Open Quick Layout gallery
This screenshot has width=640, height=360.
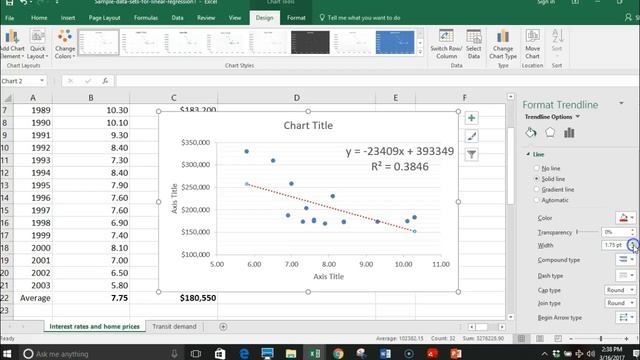(38, 44)
